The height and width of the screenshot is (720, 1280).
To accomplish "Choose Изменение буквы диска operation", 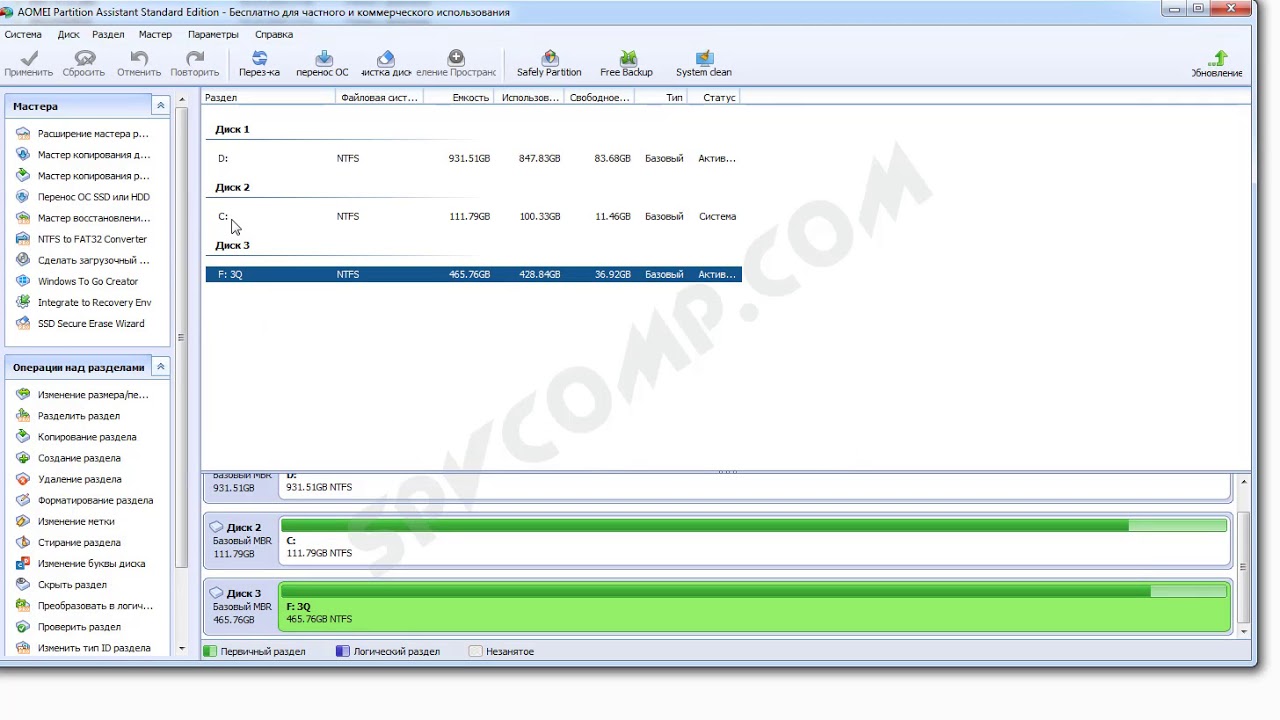I will click(x=80, y=563).
